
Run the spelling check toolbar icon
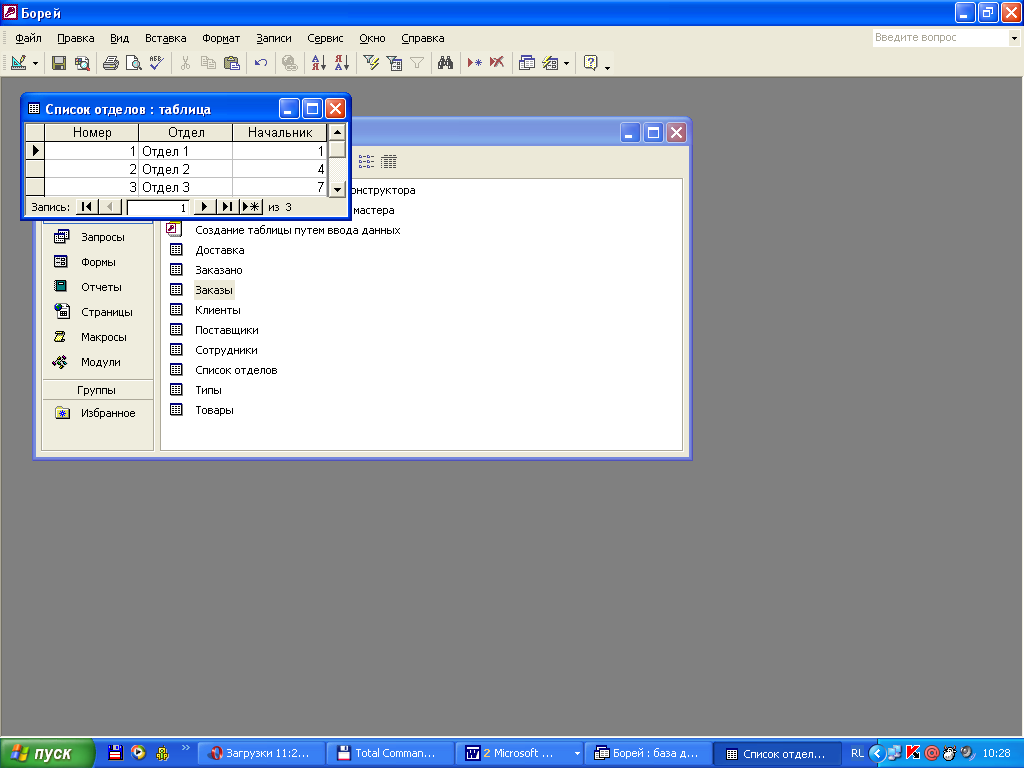point(157,63)
